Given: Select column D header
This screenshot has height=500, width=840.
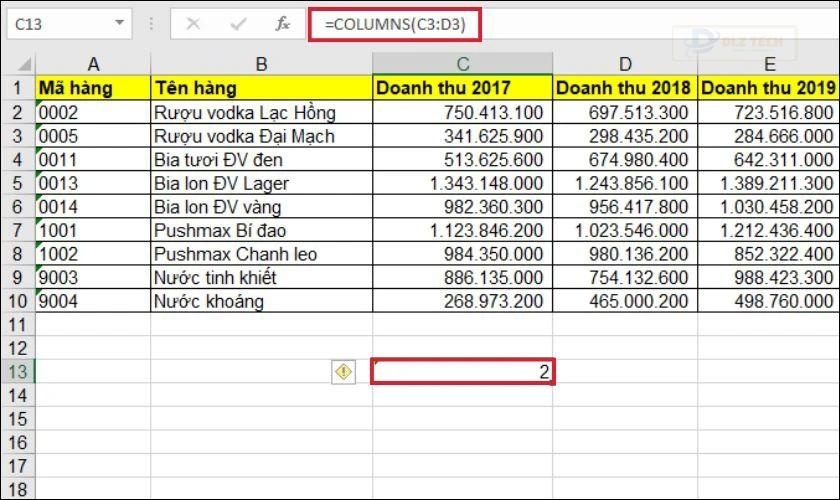Looking at the screenshot, I should click(x=625, y=64).
